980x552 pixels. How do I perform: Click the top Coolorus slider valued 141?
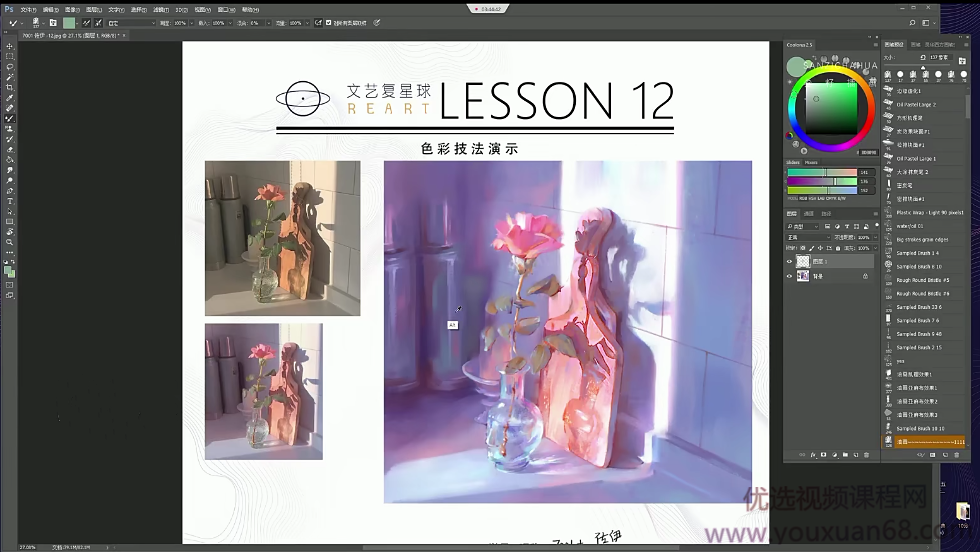pos(821,172)
